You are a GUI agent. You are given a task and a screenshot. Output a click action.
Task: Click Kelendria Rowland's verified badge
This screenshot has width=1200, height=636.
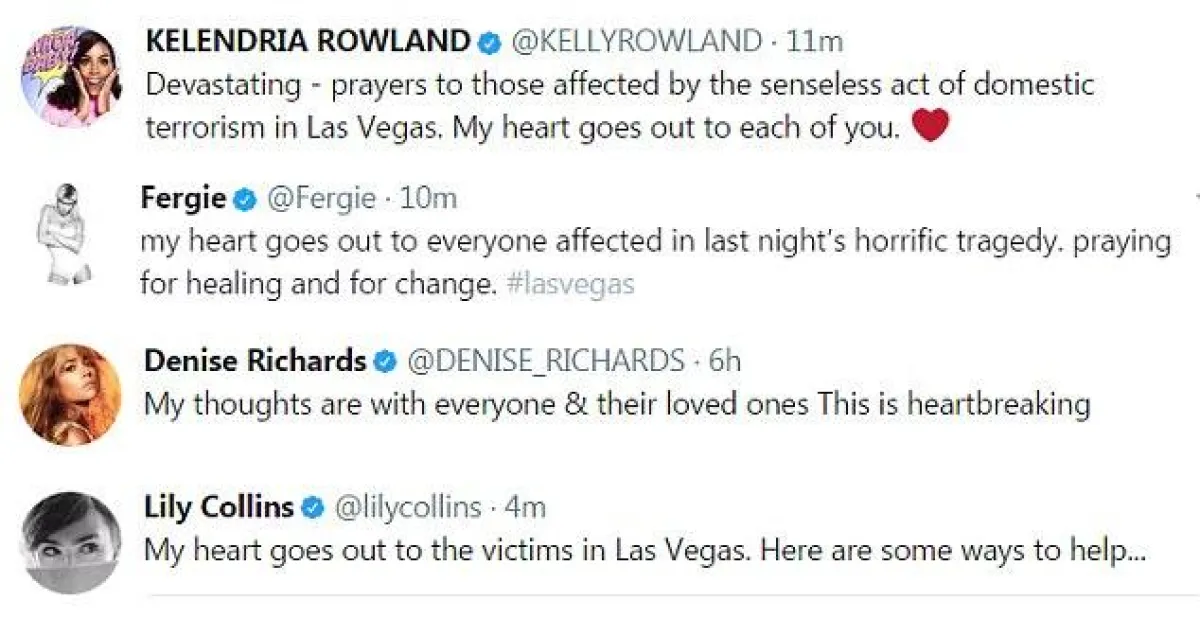[487, 42]
